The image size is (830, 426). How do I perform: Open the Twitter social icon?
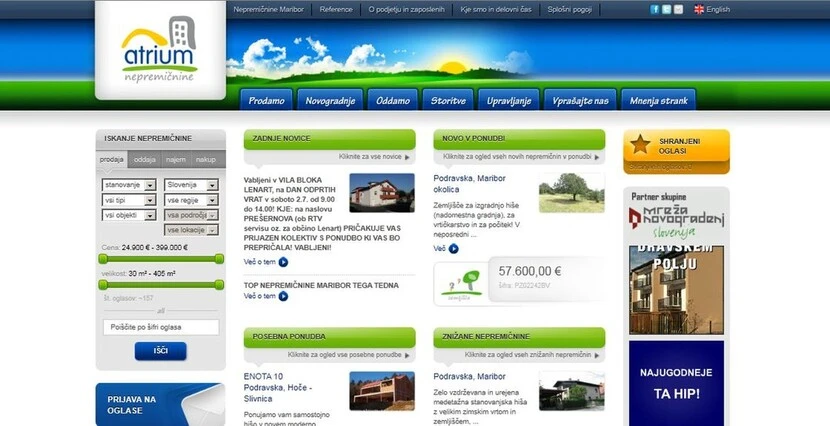point(666,9)
